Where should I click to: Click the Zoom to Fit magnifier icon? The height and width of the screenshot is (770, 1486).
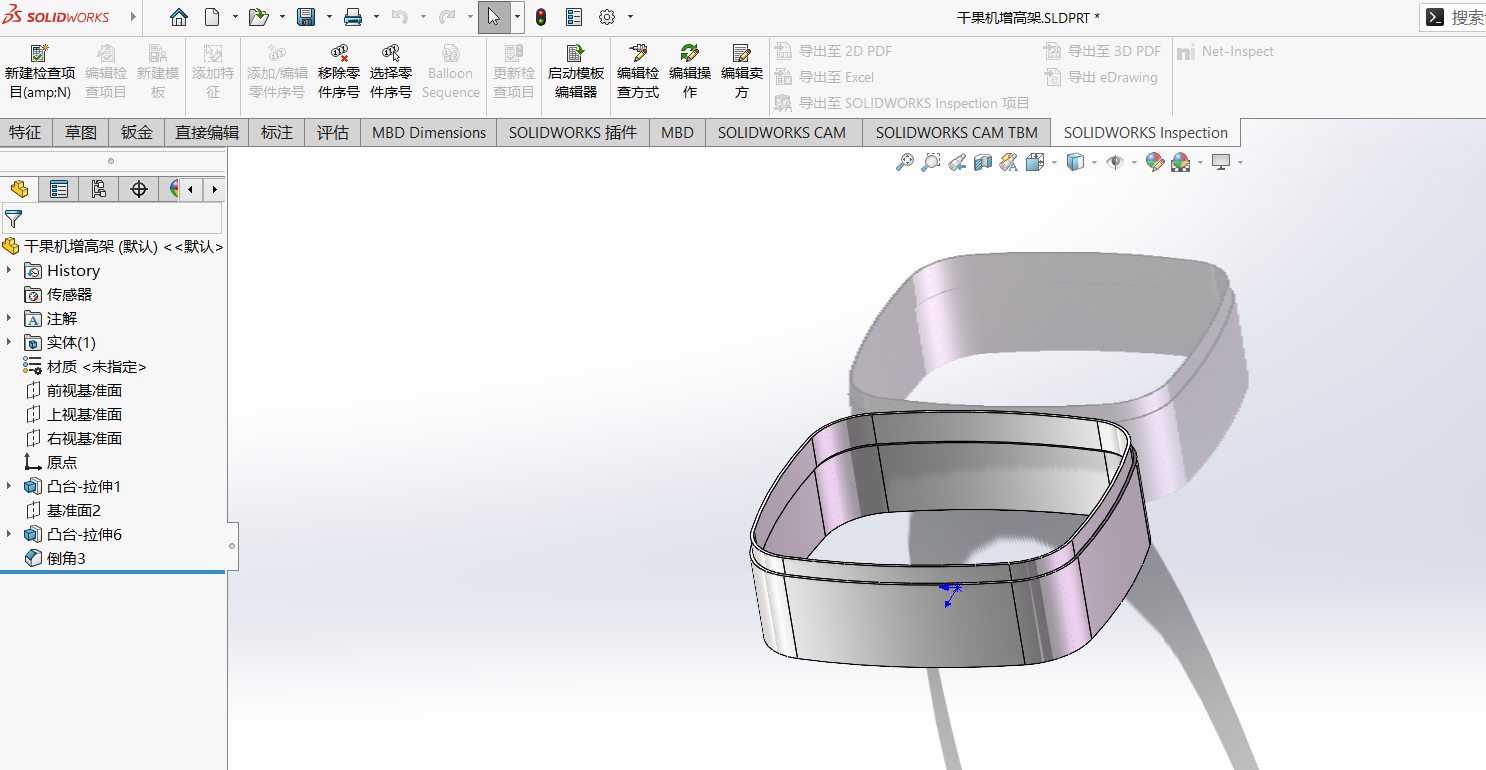(x=904, y=162)
